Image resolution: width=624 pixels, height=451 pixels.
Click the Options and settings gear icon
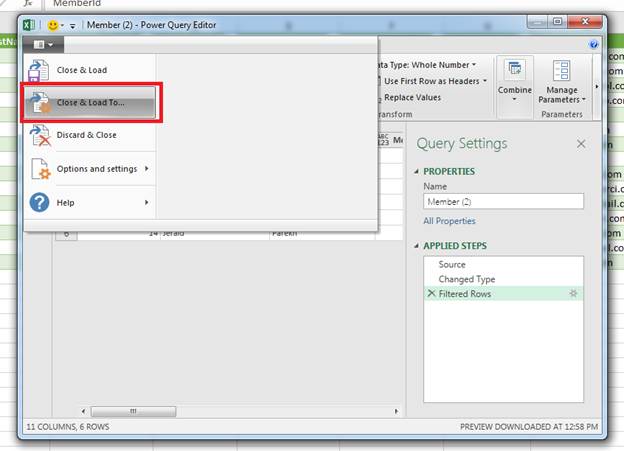[x=40, y=169]
